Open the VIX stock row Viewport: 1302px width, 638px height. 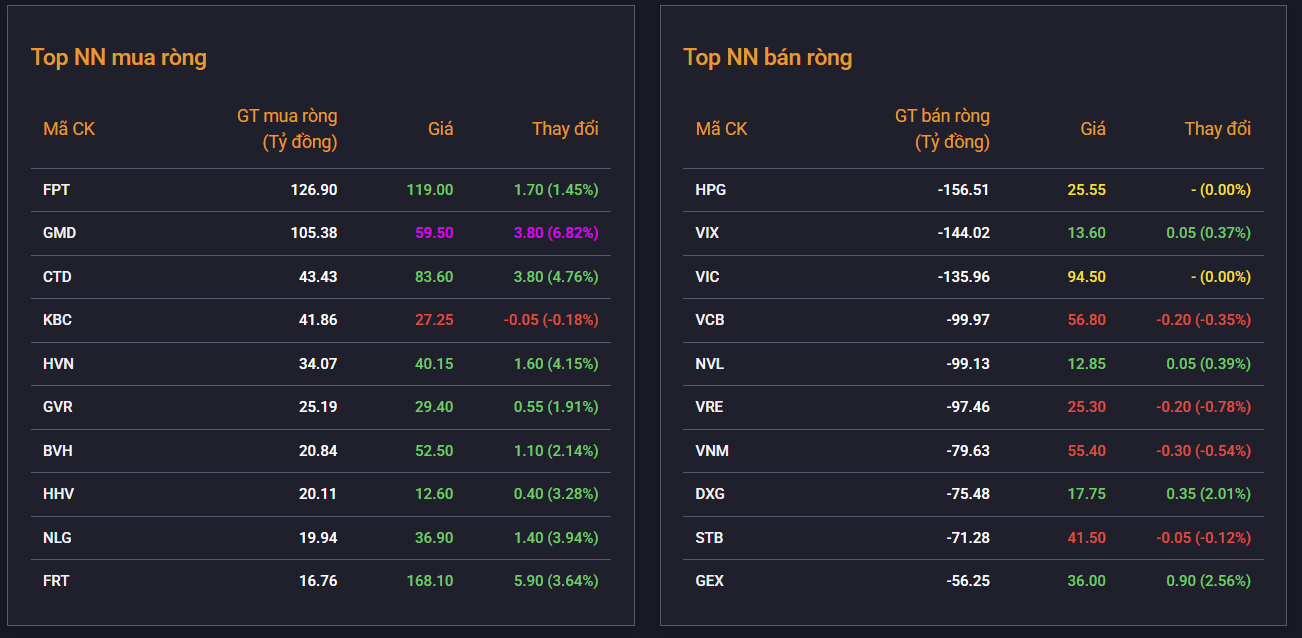click(x=707, y=233)
